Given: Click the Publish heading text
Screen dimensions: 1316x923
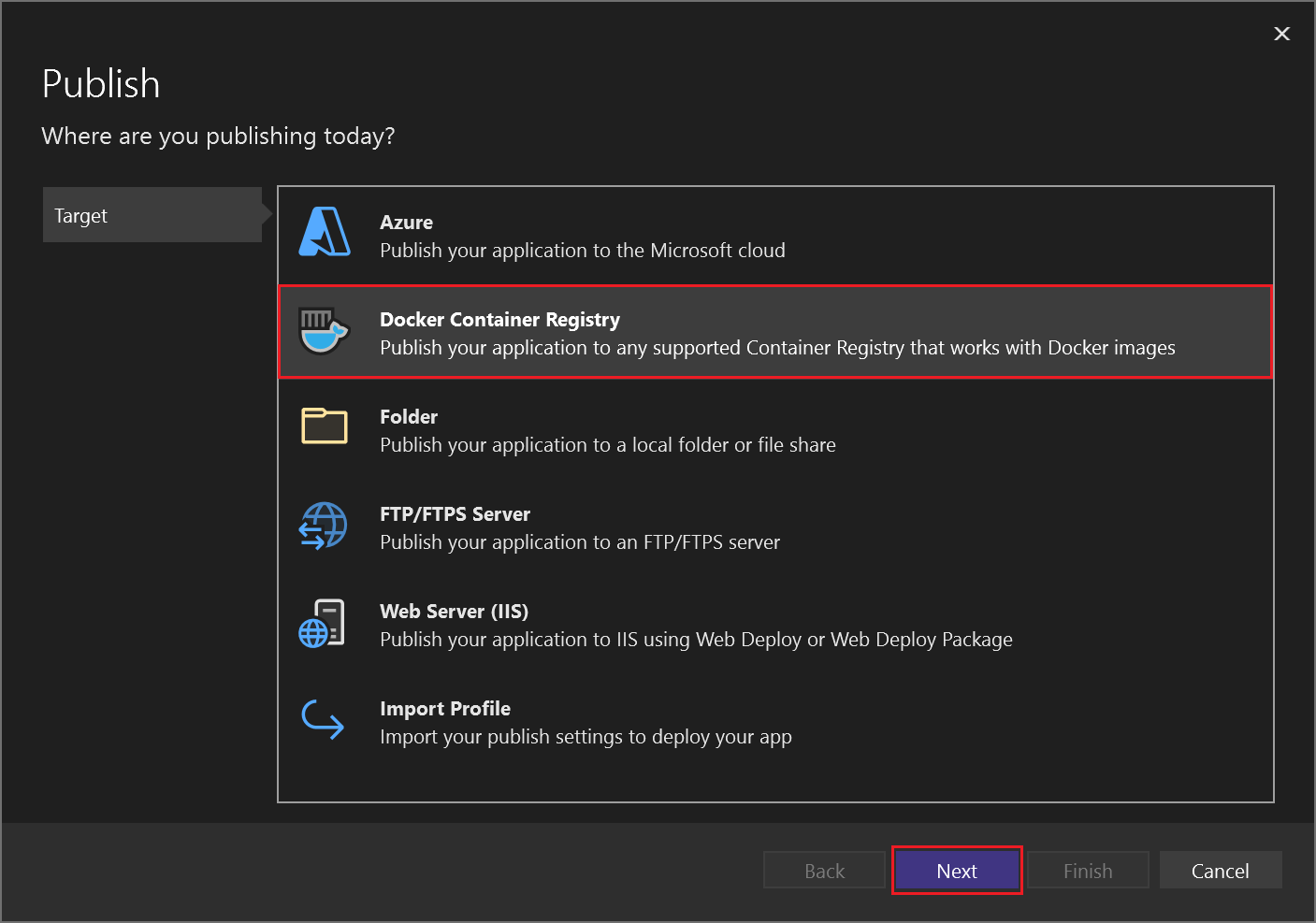Looking at the screenshot, I should (x=100, y=83).
